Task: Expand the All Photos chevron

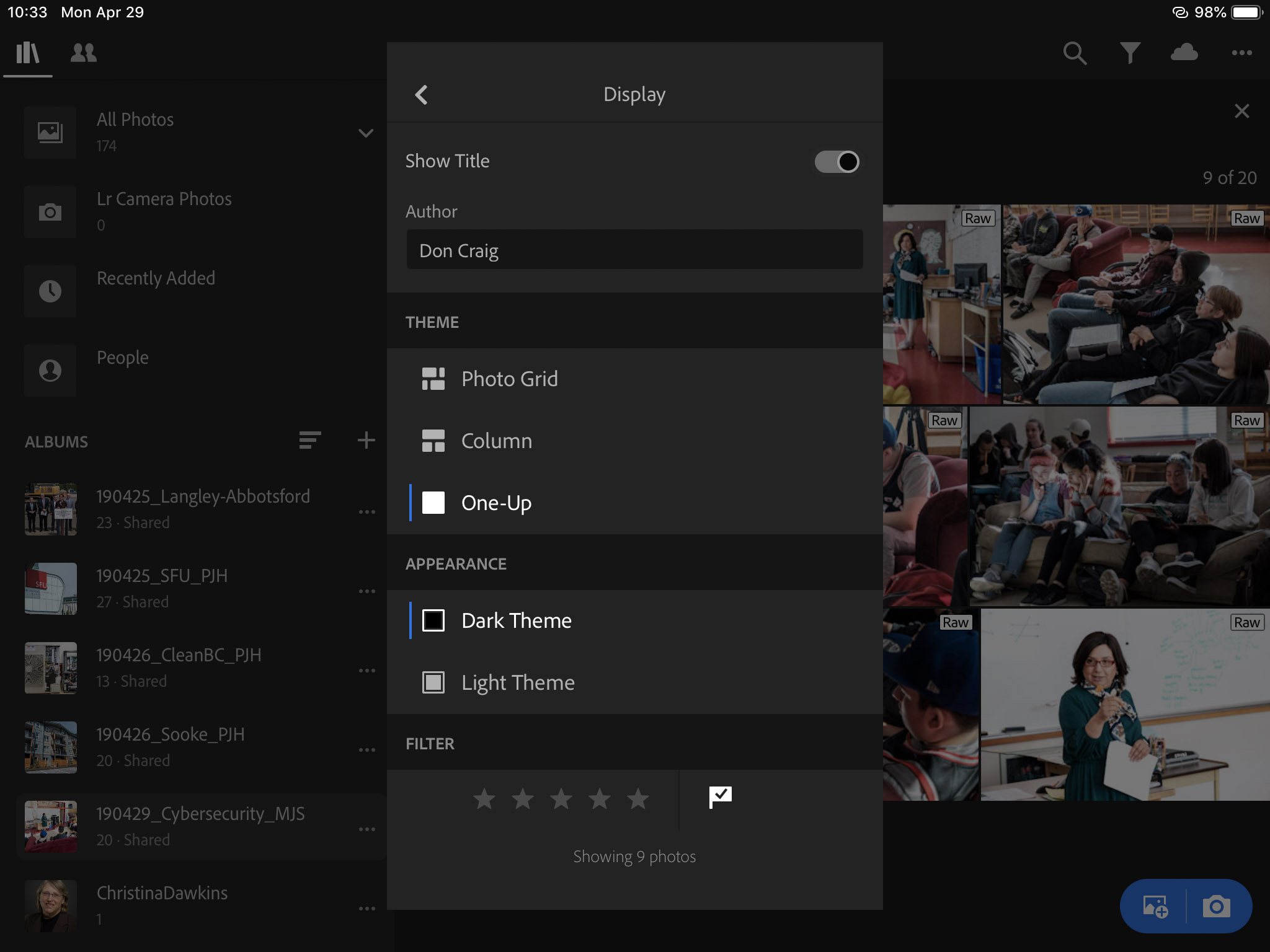Action: pos(366,133)
